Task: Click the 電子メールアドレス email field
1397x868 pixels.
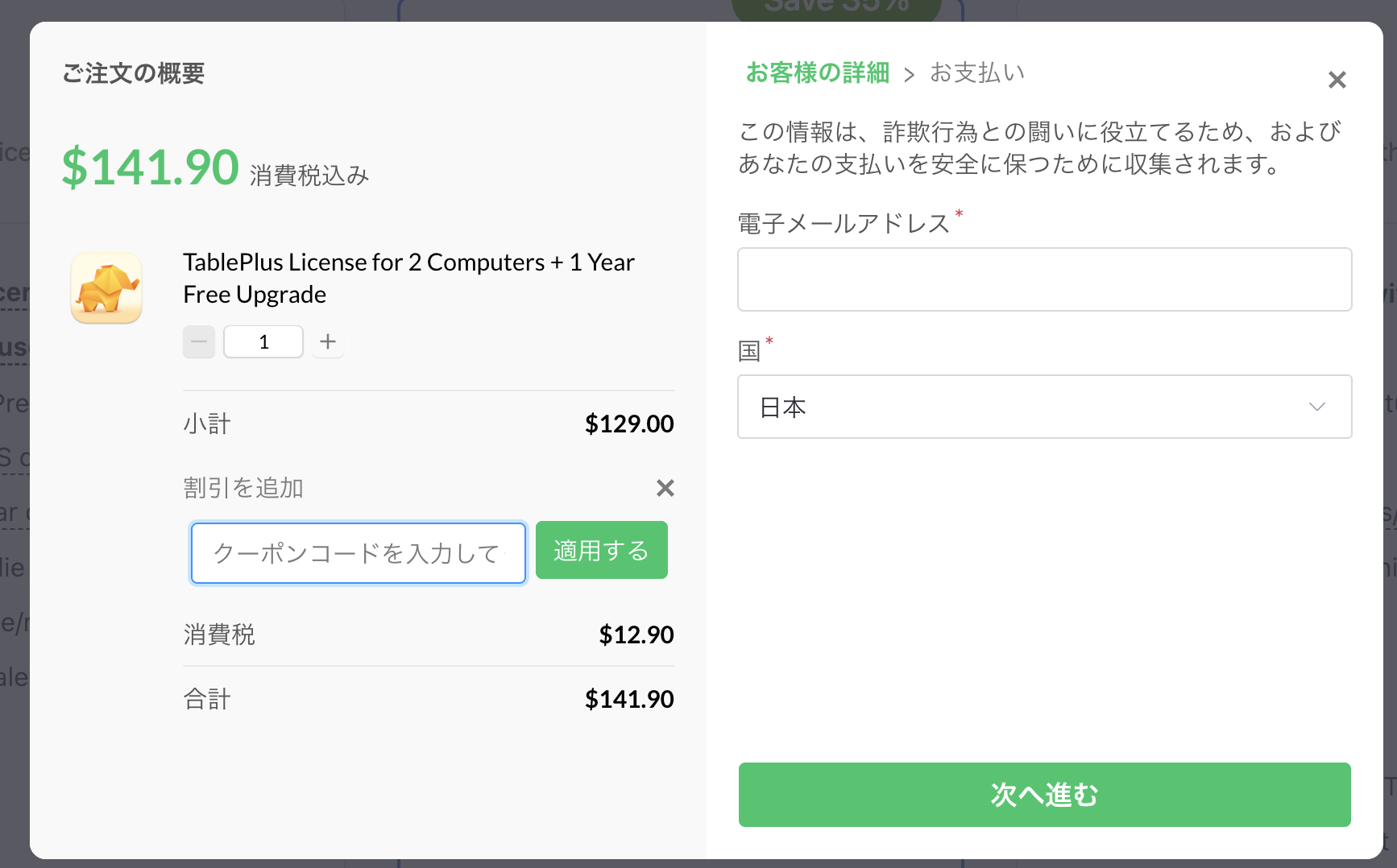Action: tap(1044, 279)
